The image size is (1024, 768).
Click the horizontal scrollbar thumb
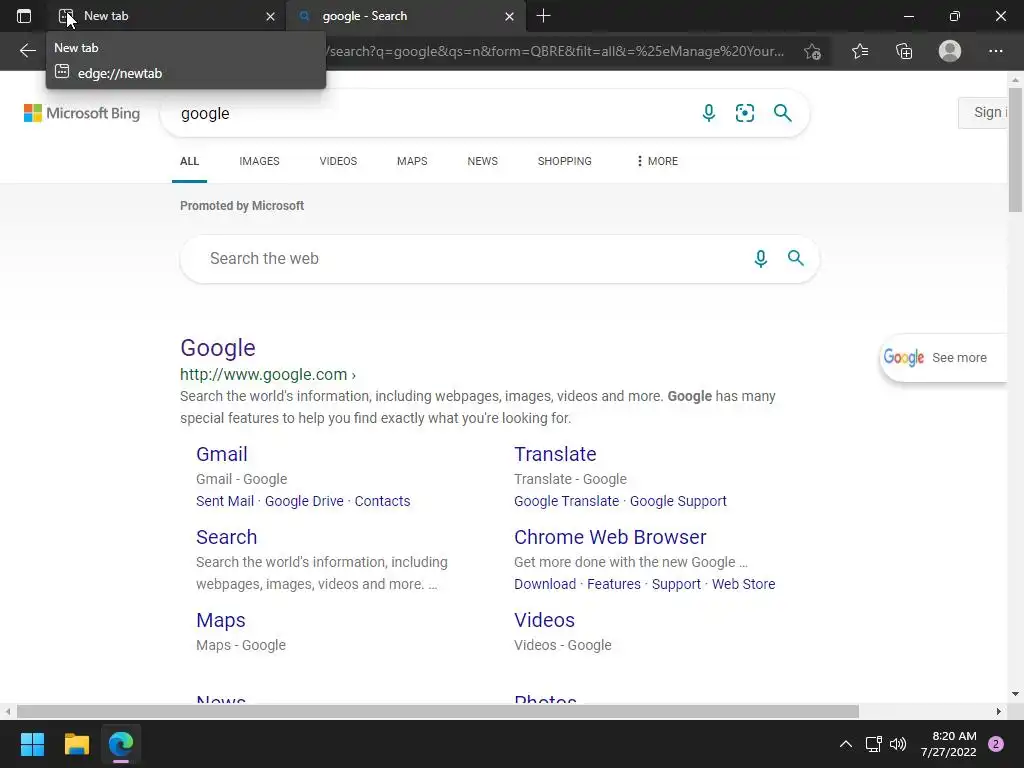pyautogui.click(x=438, y=711)
